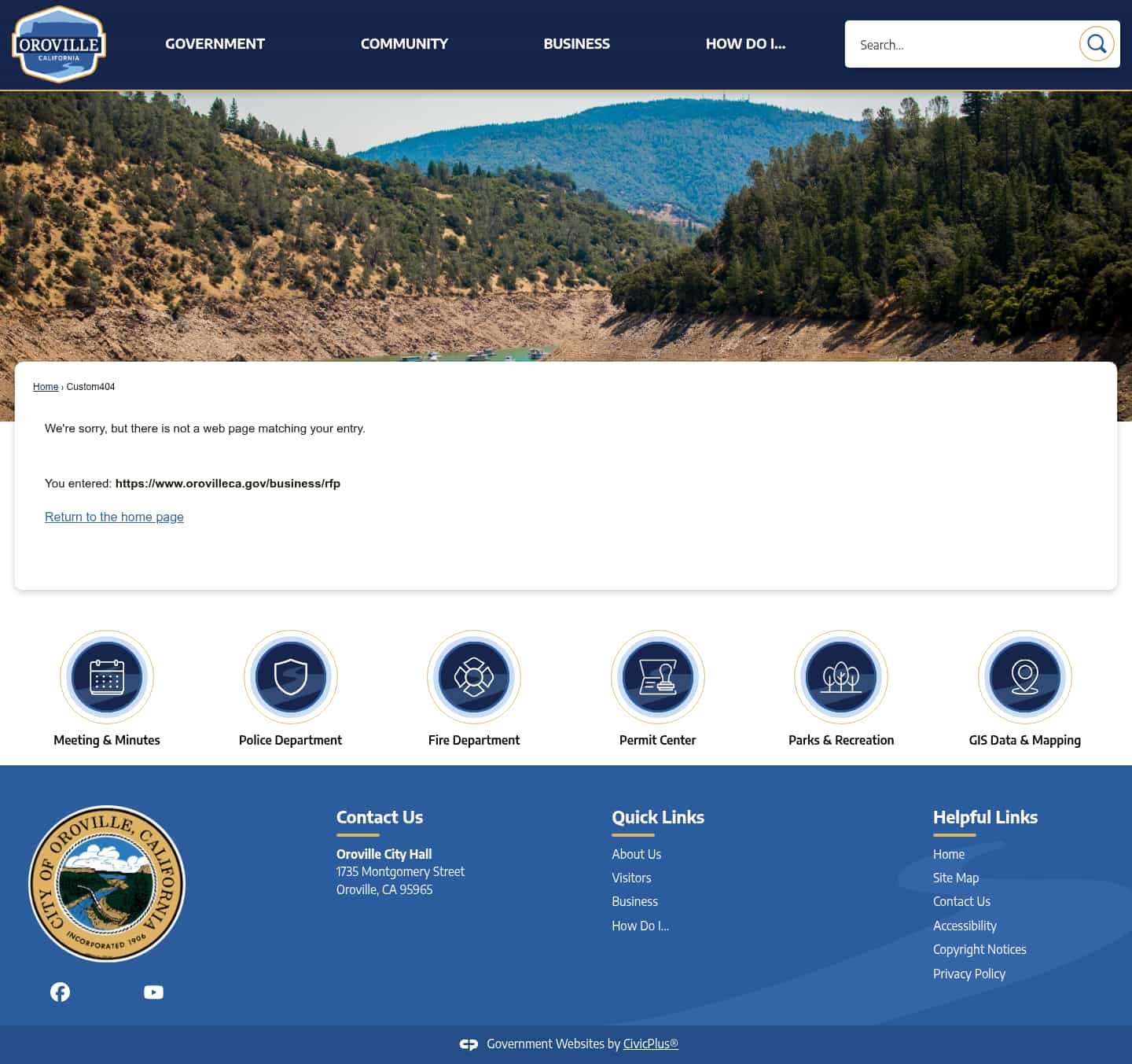This screenshot has width=1132, height=1064.
Task: Visit the city's Facebook page
Action: click(x=60, y=992)
